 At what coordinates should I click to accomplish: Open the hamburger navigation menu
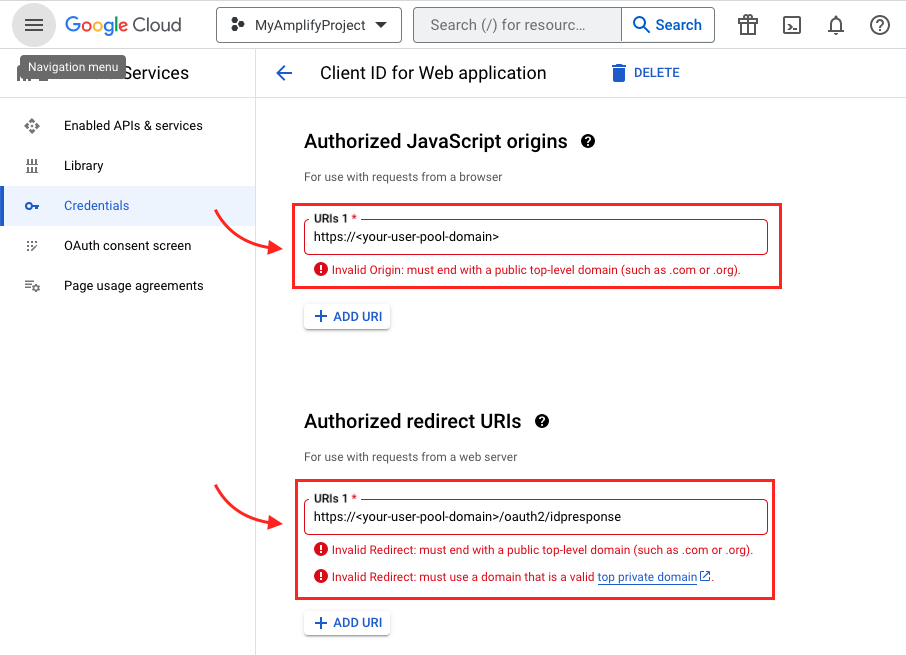point(34,25)
